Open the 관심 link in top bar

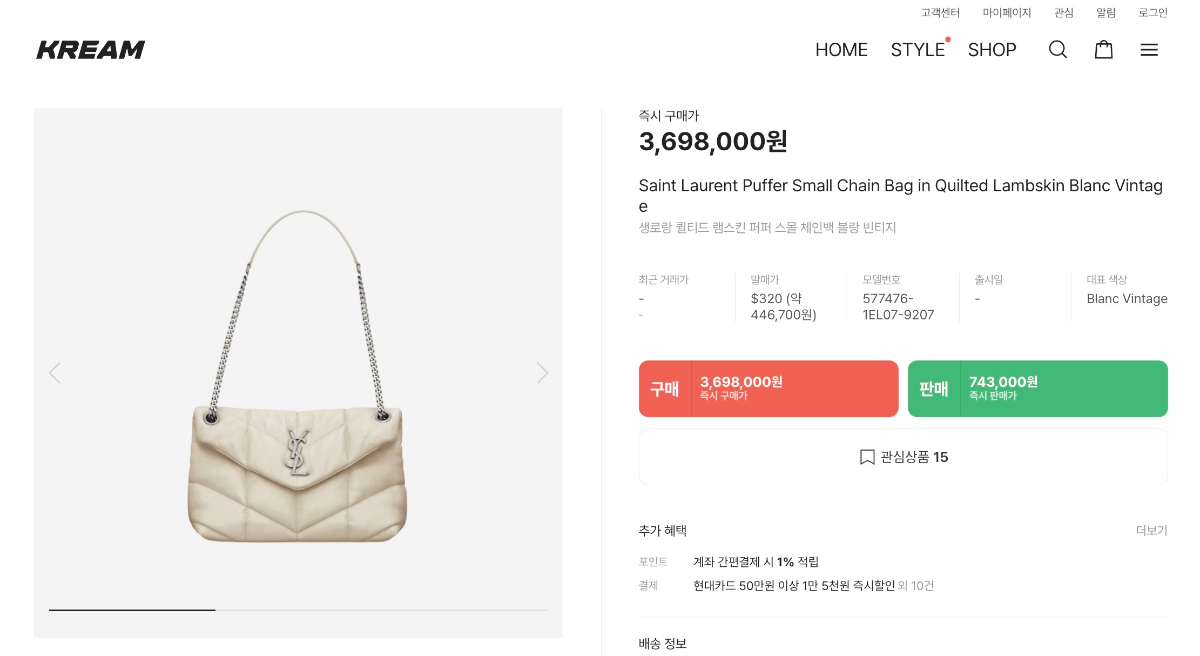coord(1063,13)
